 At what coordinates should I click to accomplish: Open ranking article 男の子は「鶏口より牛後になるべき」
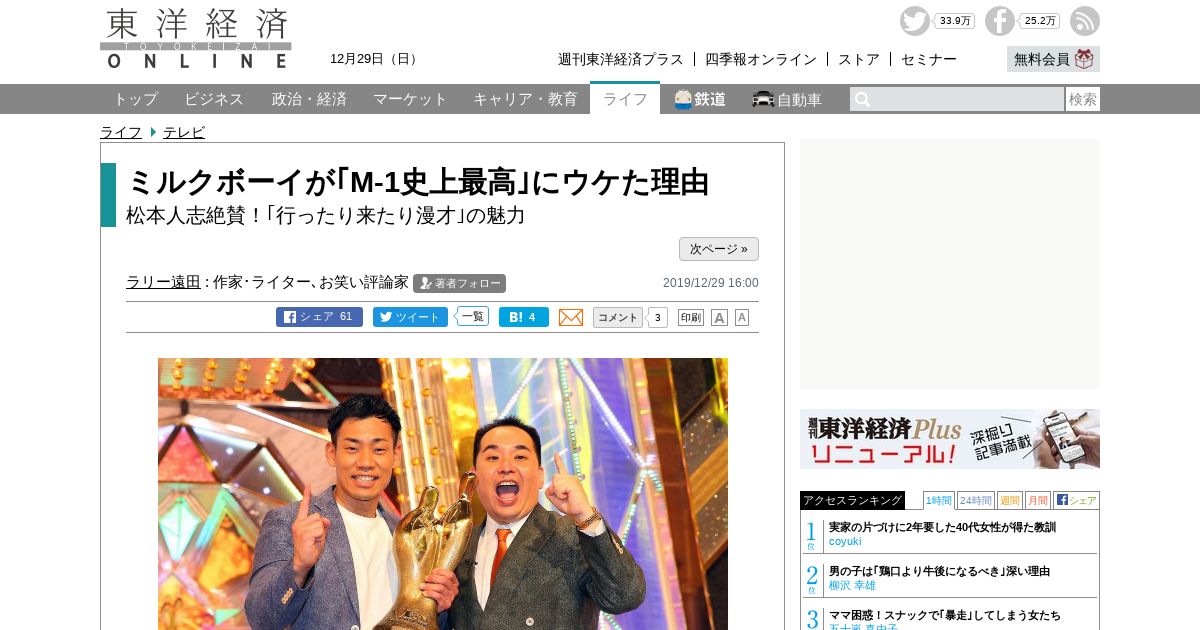pyautogui.click(x=939, y=571)
